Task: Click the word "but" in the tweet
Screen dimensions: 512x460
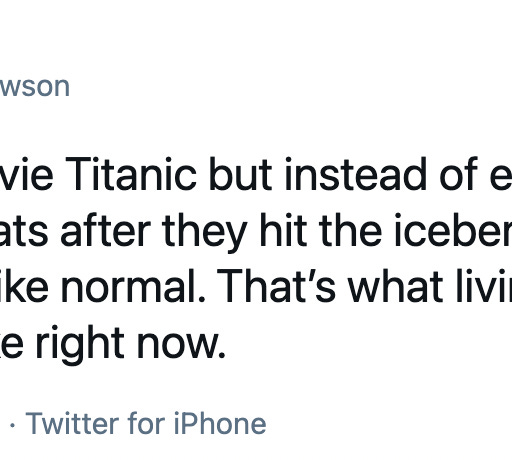Action: (x=241, y=174)
